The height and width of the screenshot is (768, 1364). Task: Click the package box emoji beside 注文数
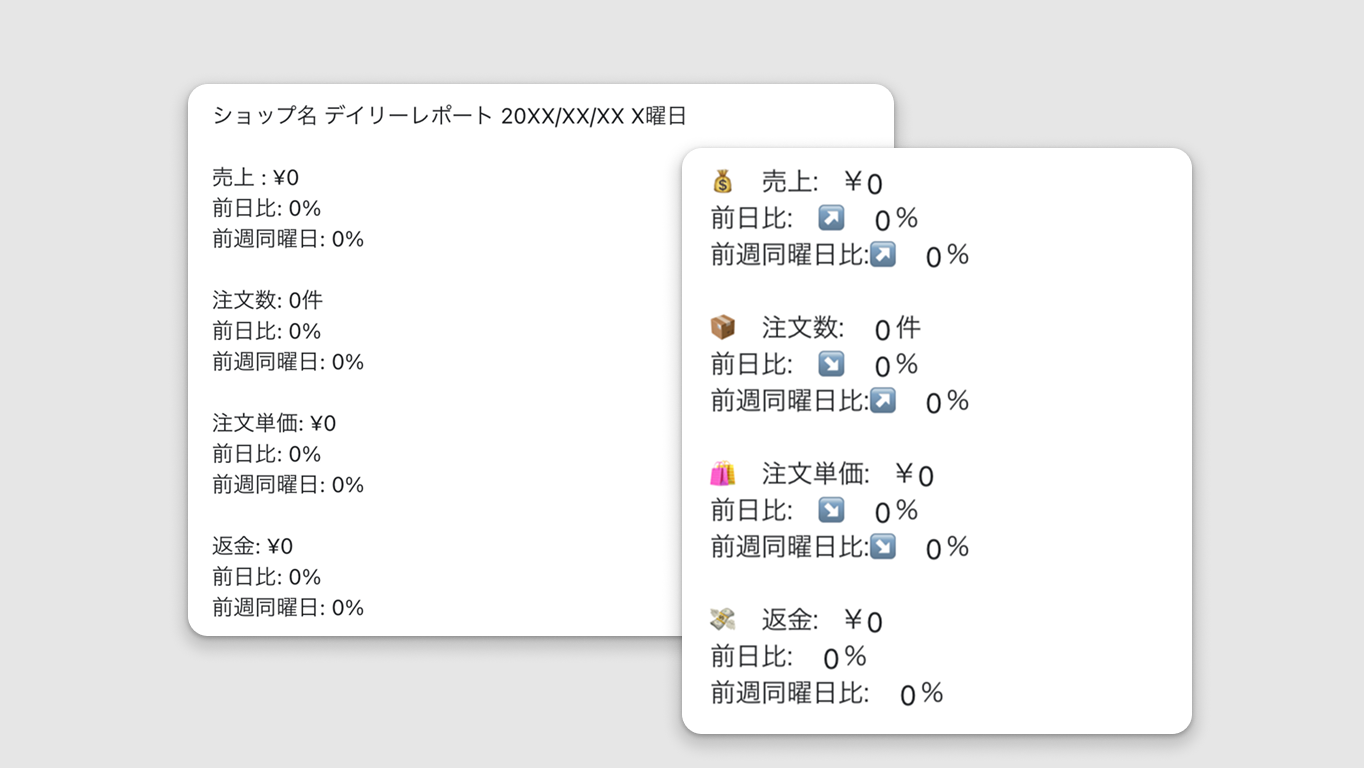tap(722, 327)
